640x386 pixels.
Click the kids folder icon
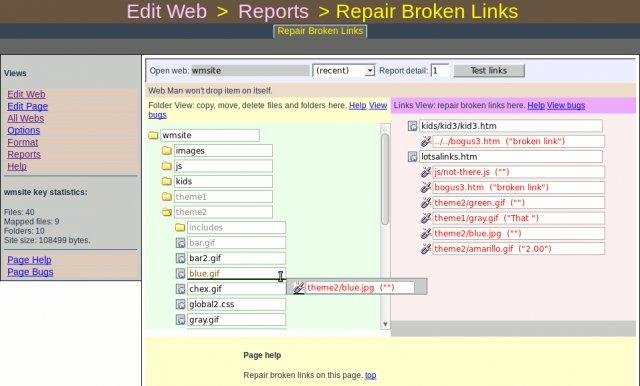pos(167,181)
